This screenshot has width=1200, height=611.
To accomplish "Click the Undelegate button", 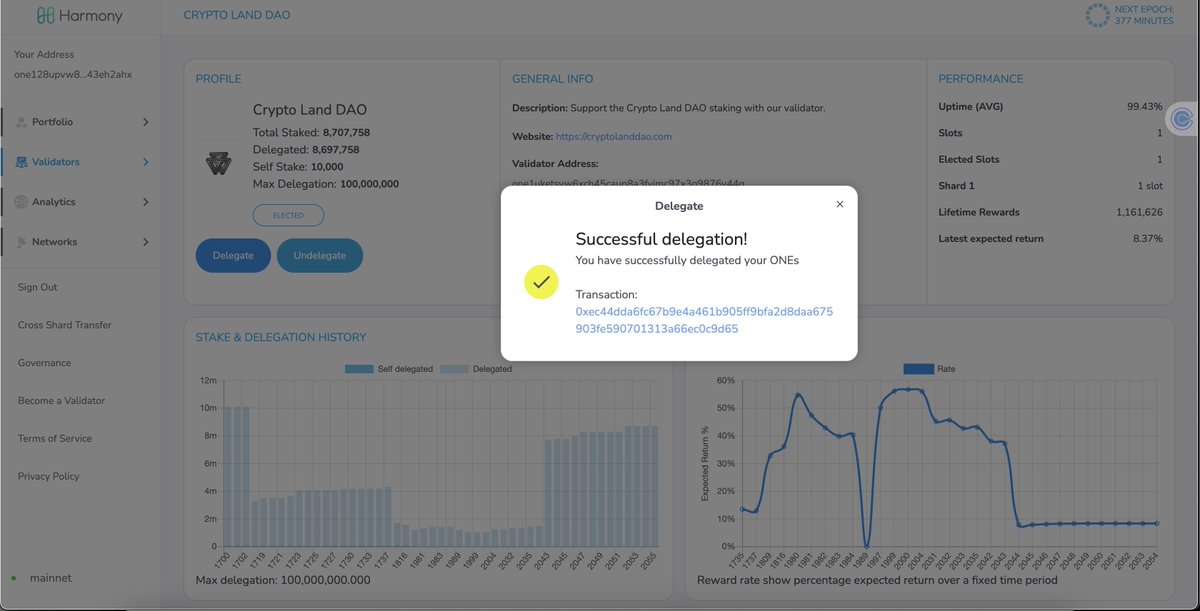I will [x=320, y=255].
